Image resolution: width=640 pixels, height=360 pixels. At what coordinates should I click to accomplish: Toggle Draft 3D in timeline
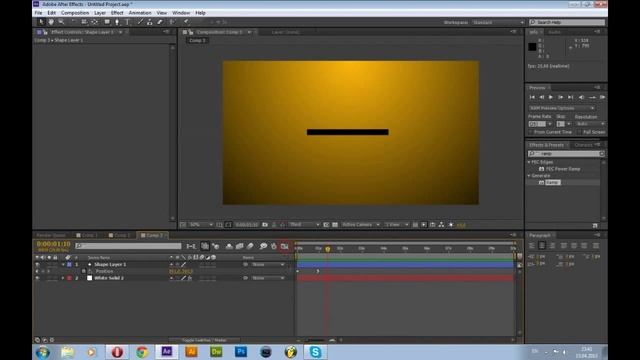pos(216,246)
